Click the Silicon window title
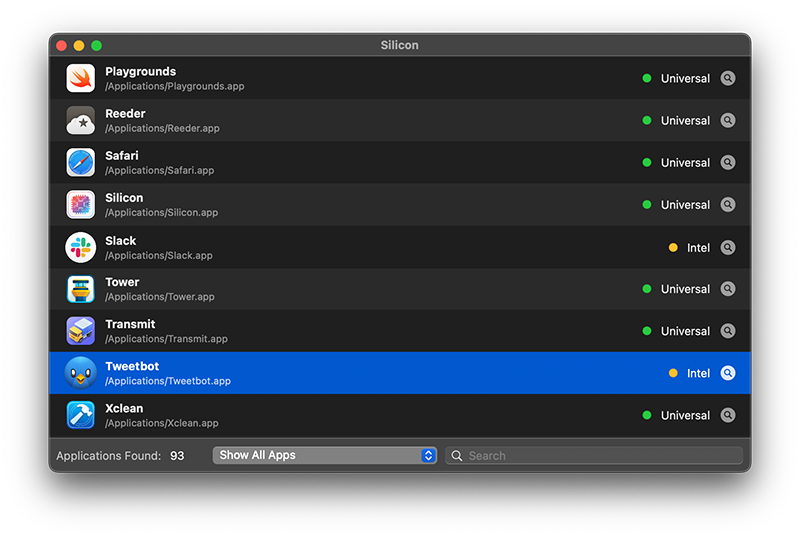 [399, 45]
